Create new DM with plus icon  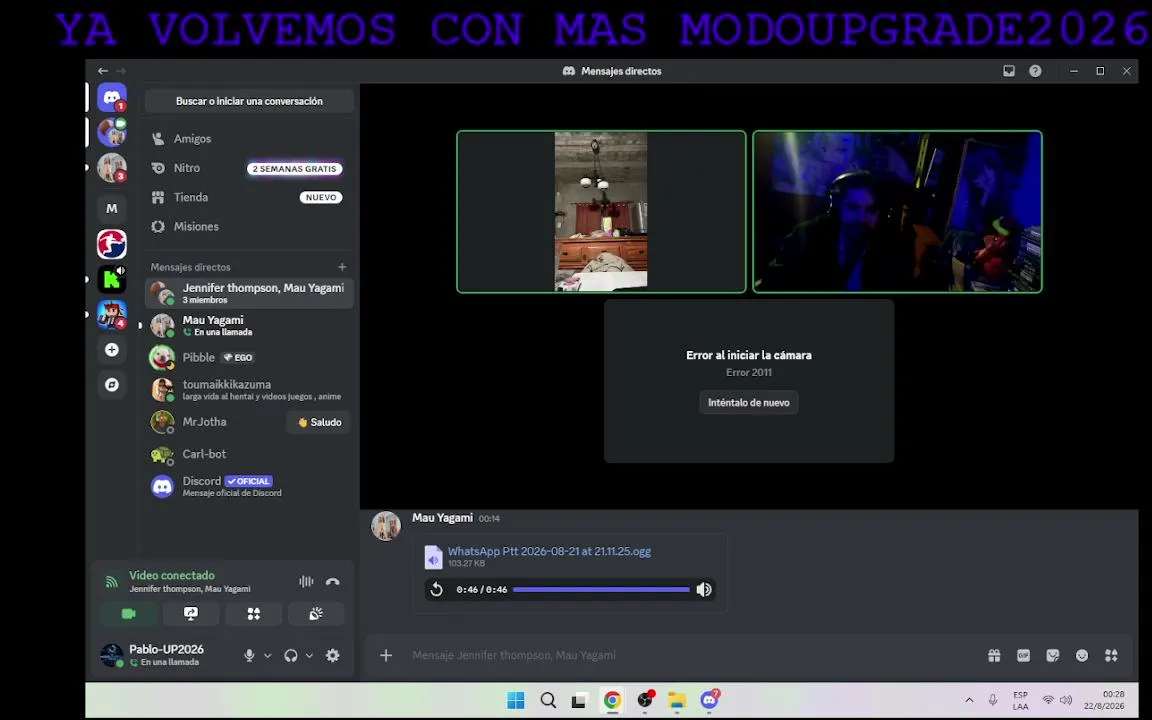[x=342, y=267]
